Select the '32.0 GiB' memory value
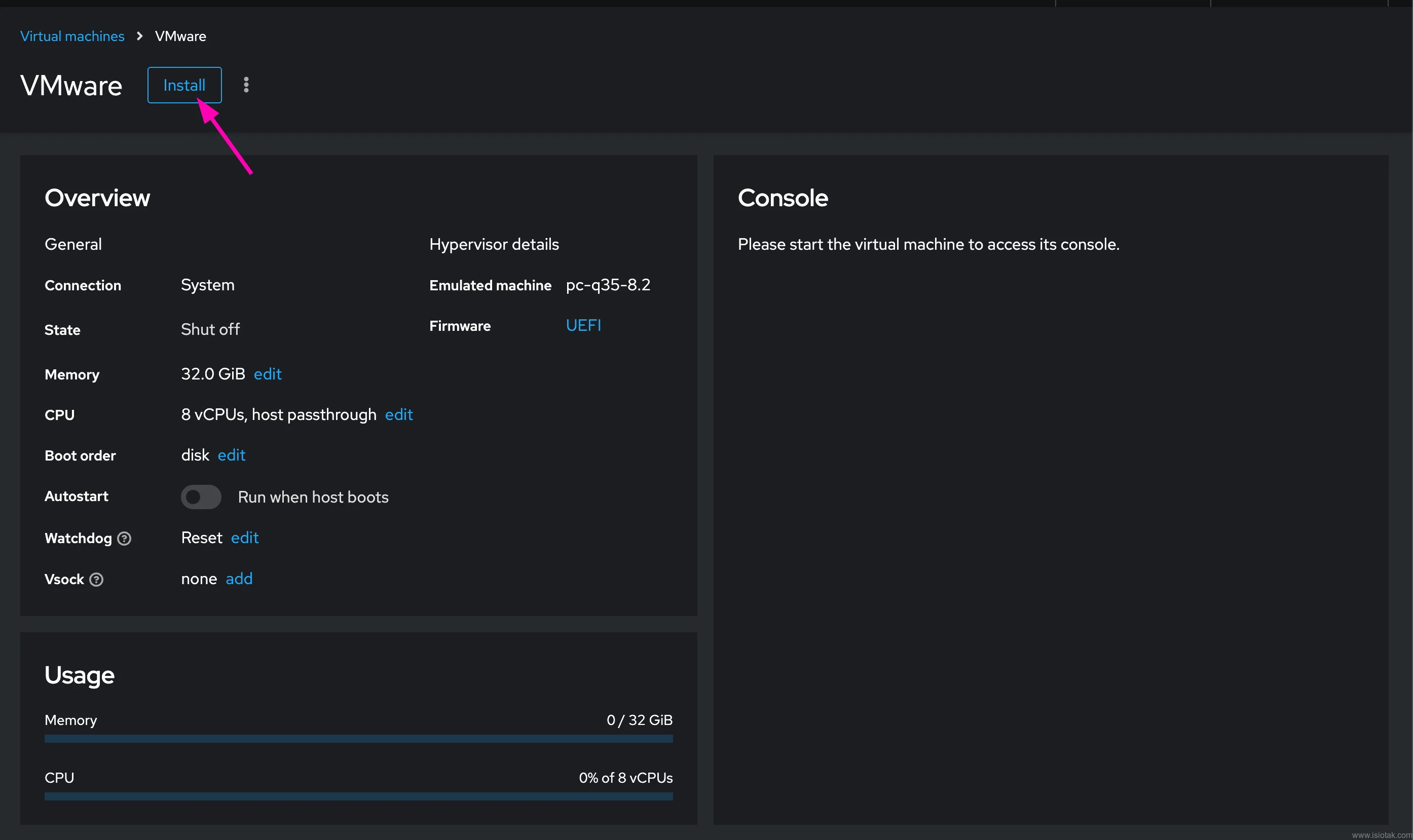Image resolution: width=1413 pixels, height=840 pixels. tap(213, 374)
